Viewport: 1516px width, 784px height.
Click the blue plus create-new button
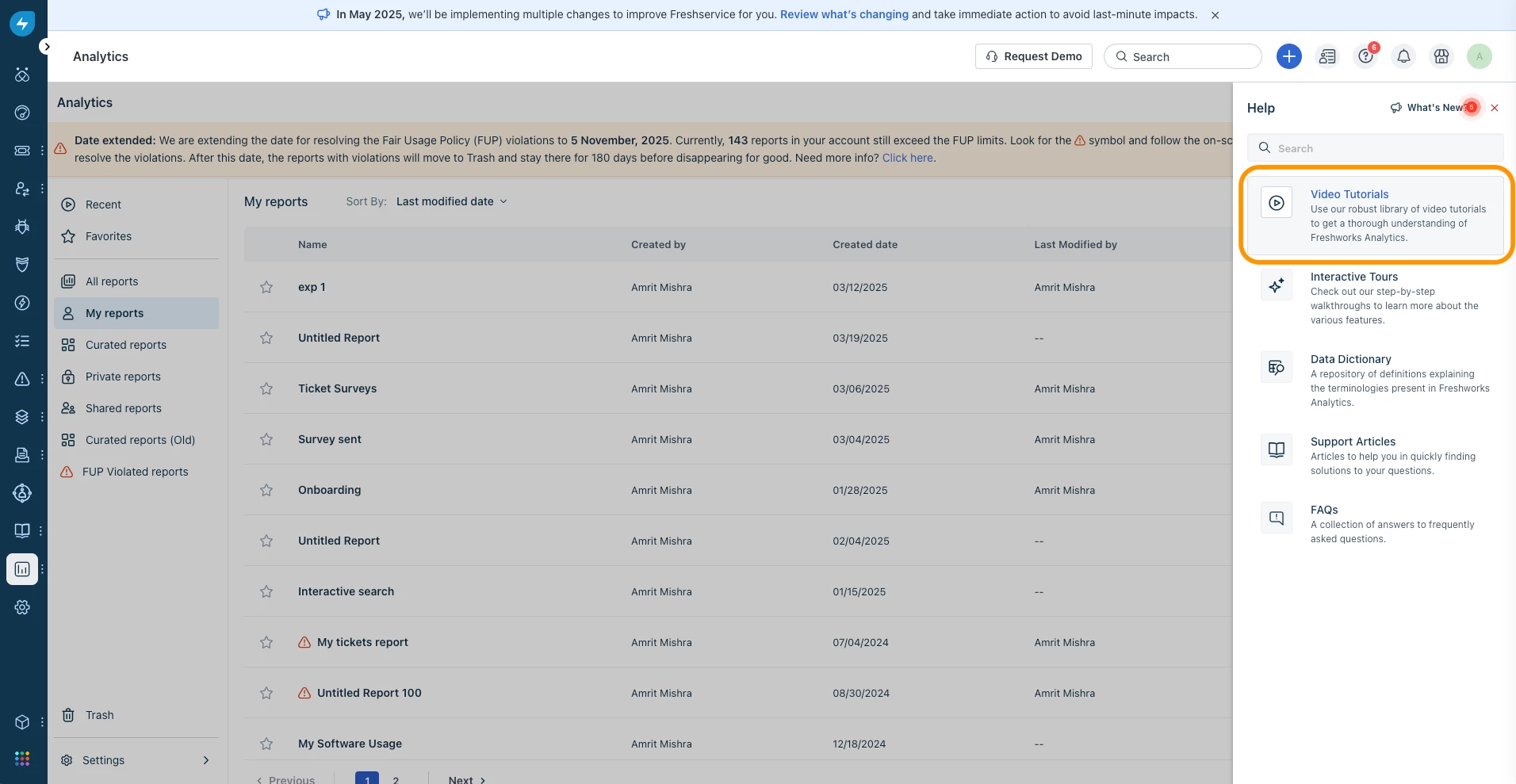[1289, 56]
